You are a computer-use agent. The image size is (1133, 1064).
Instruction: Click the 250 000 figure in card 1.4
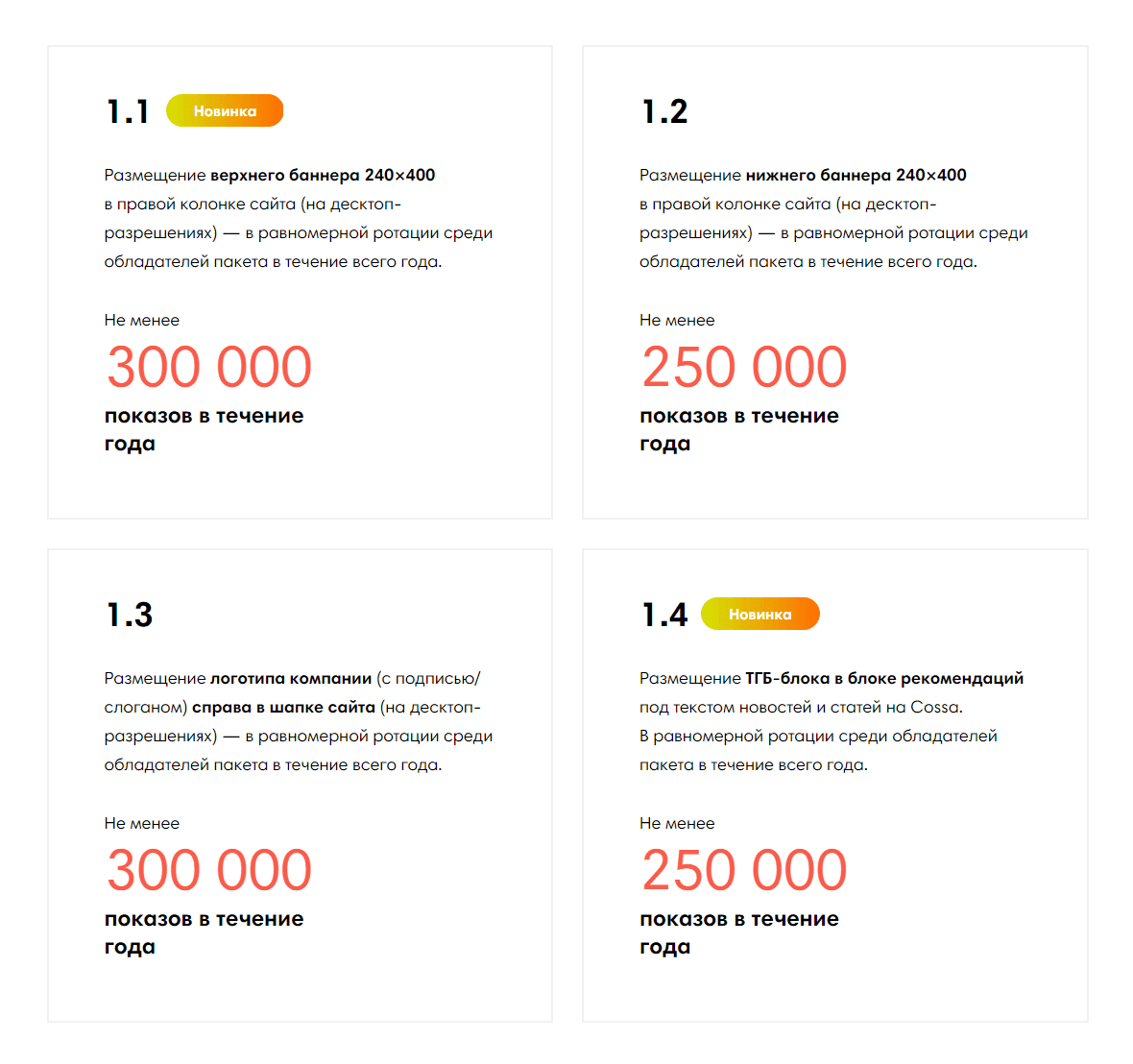coord(744,870)
